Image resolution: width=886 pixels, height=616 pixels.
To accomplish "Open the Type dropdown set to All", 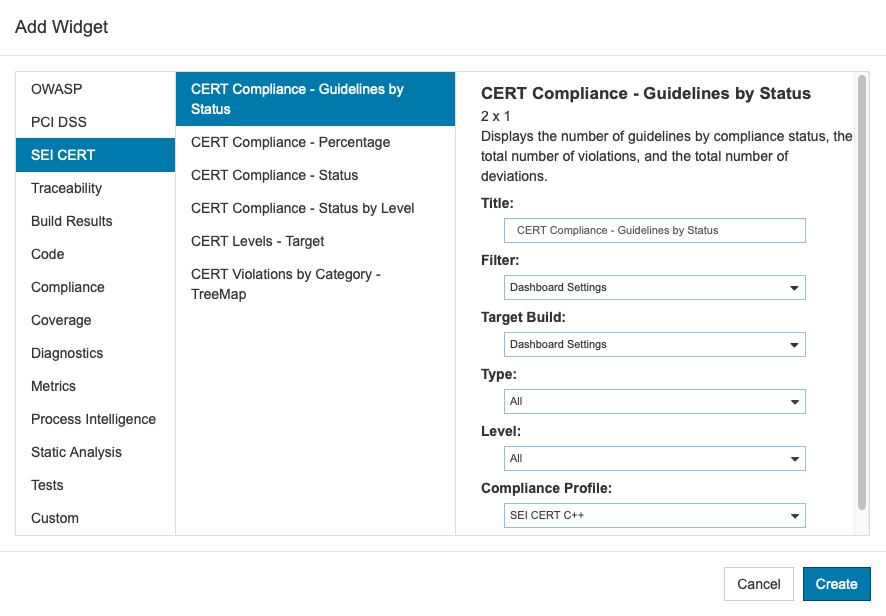I will tap(654, 402).
